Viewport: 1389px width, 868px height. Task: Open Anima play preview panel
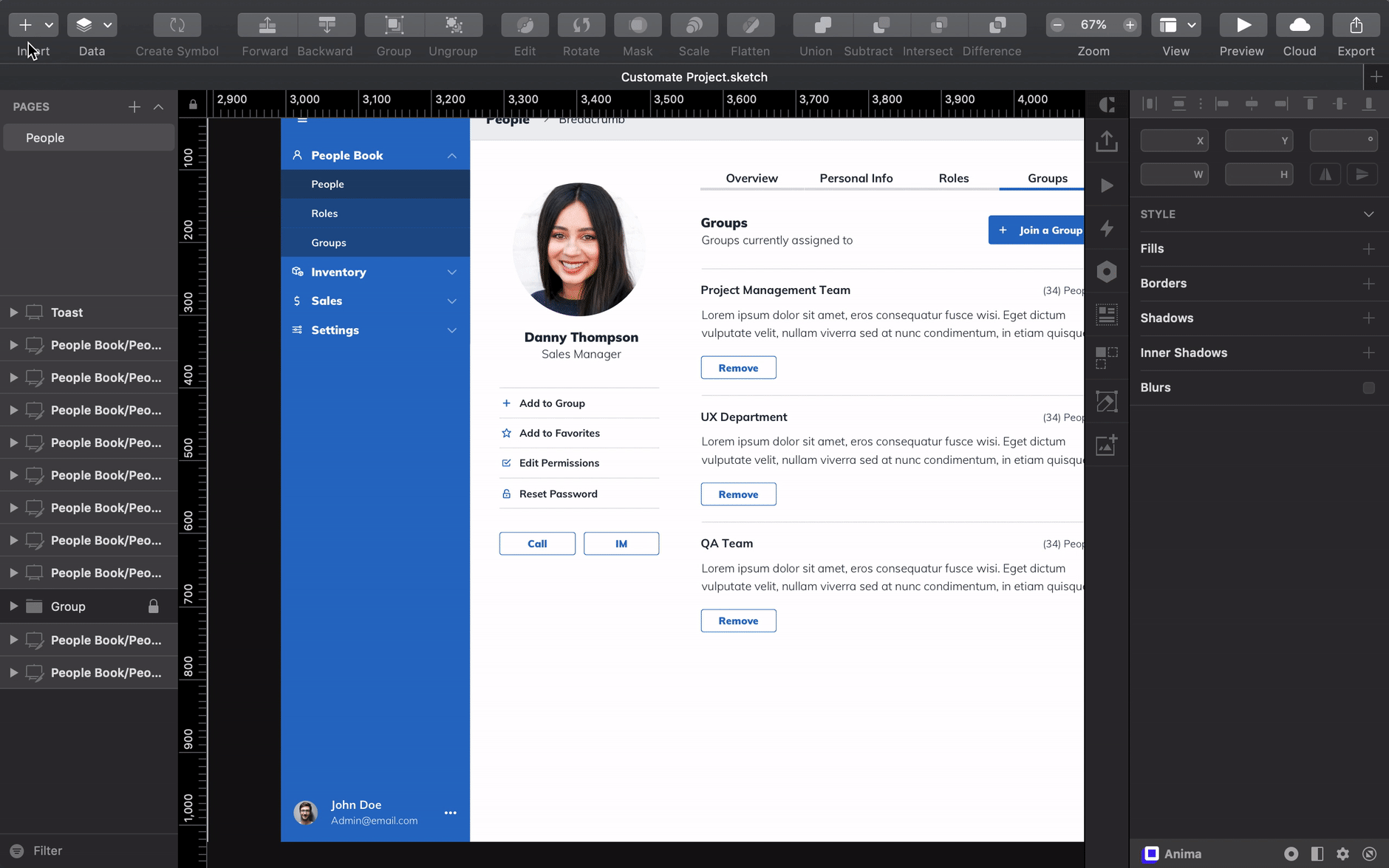pyautogui.click(x=1106, y=185)
